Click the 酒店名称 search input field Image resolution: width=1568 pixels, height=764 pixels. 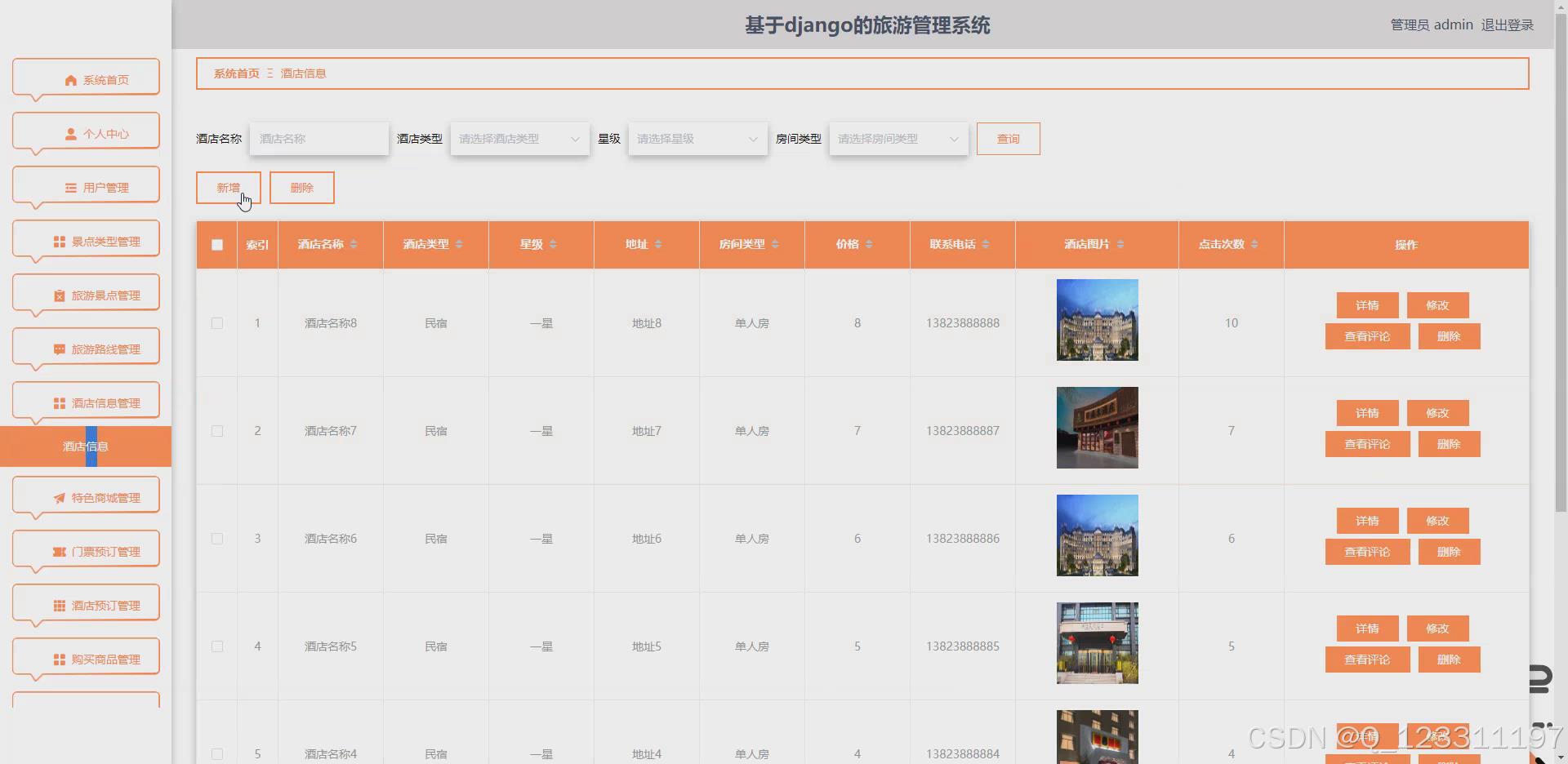coord(319,139)
